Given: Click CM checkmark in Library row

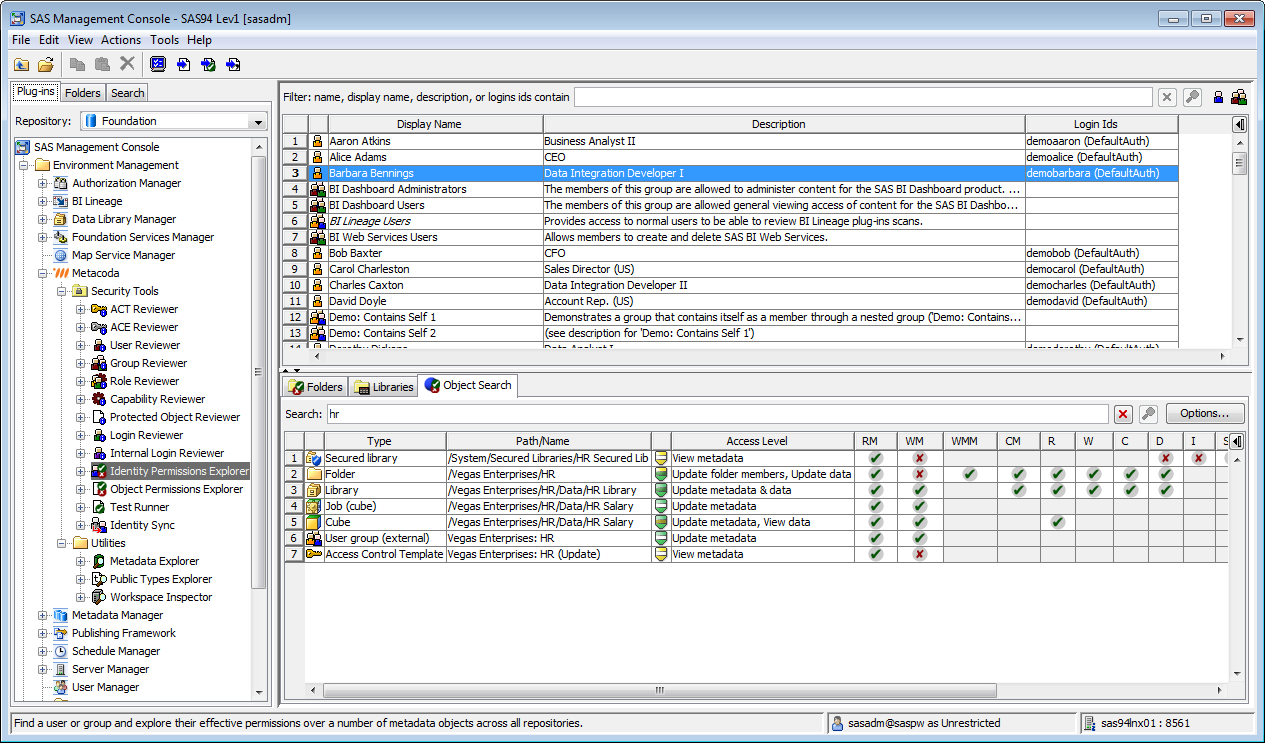Looking at the screenshot, I should pos(1018,490).
